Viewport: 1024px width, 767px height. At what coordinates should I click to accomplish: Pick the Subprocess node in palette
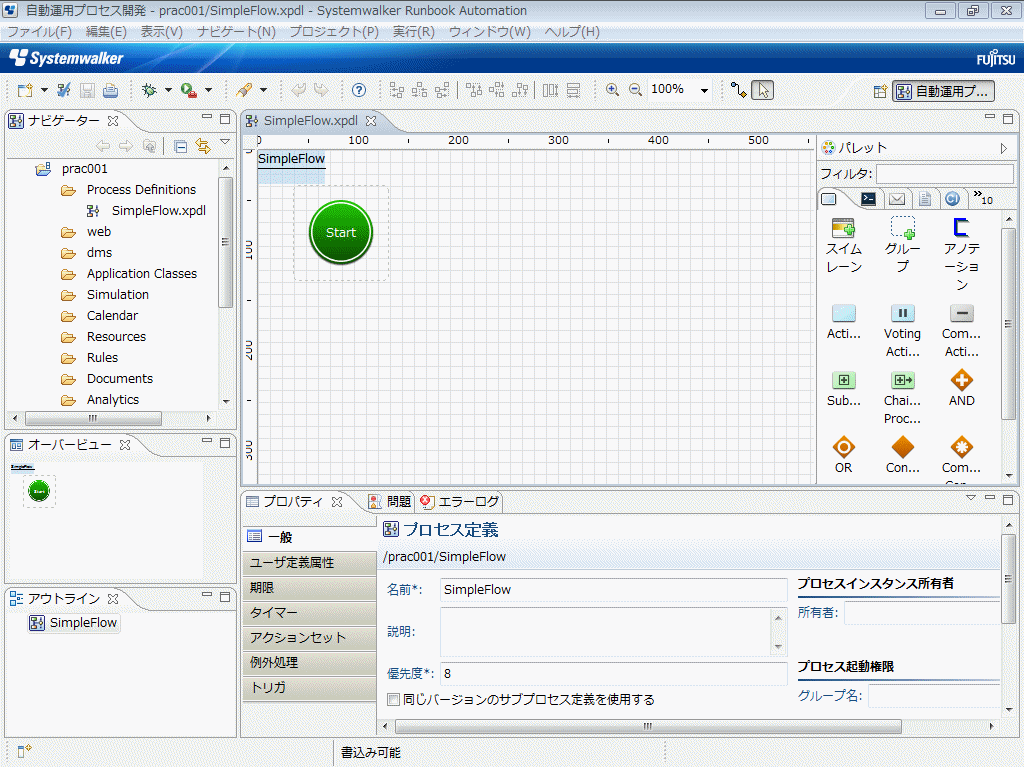pyautogui.click(x=844, y=389)
